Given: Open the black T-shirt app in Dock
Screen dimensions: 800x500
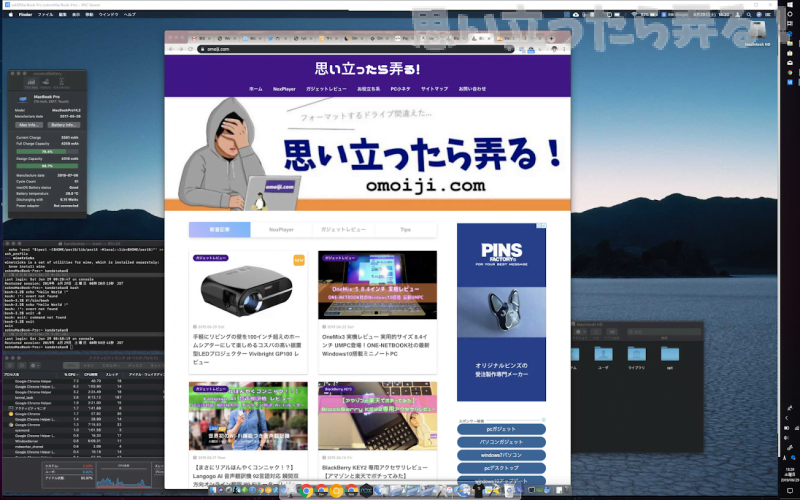Looking at the screenshot, I should pos(478,491).
